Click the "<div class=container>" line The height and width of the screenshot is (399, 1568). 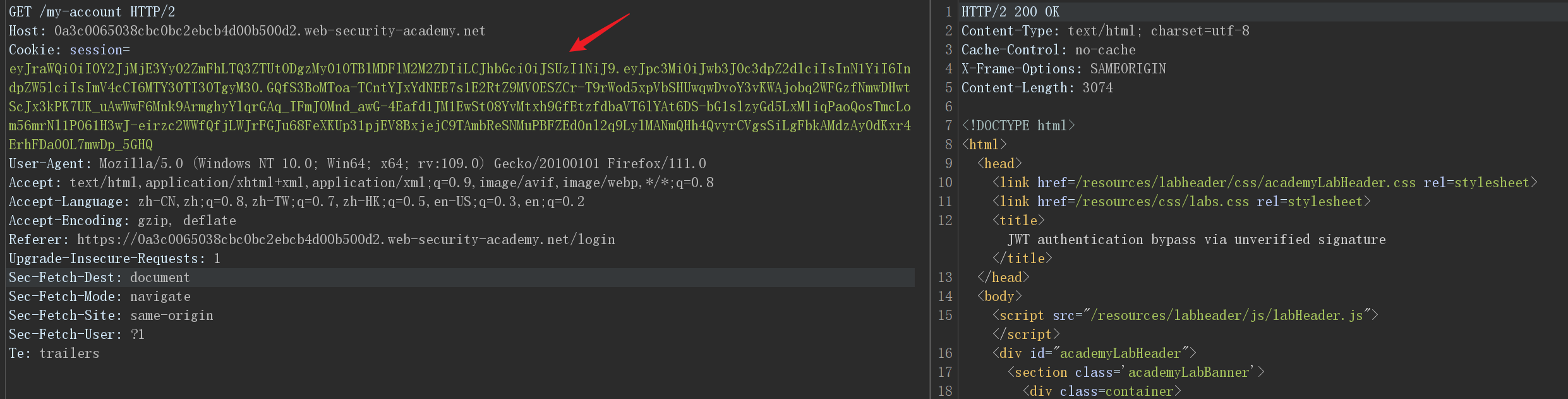click(1102, 391)
